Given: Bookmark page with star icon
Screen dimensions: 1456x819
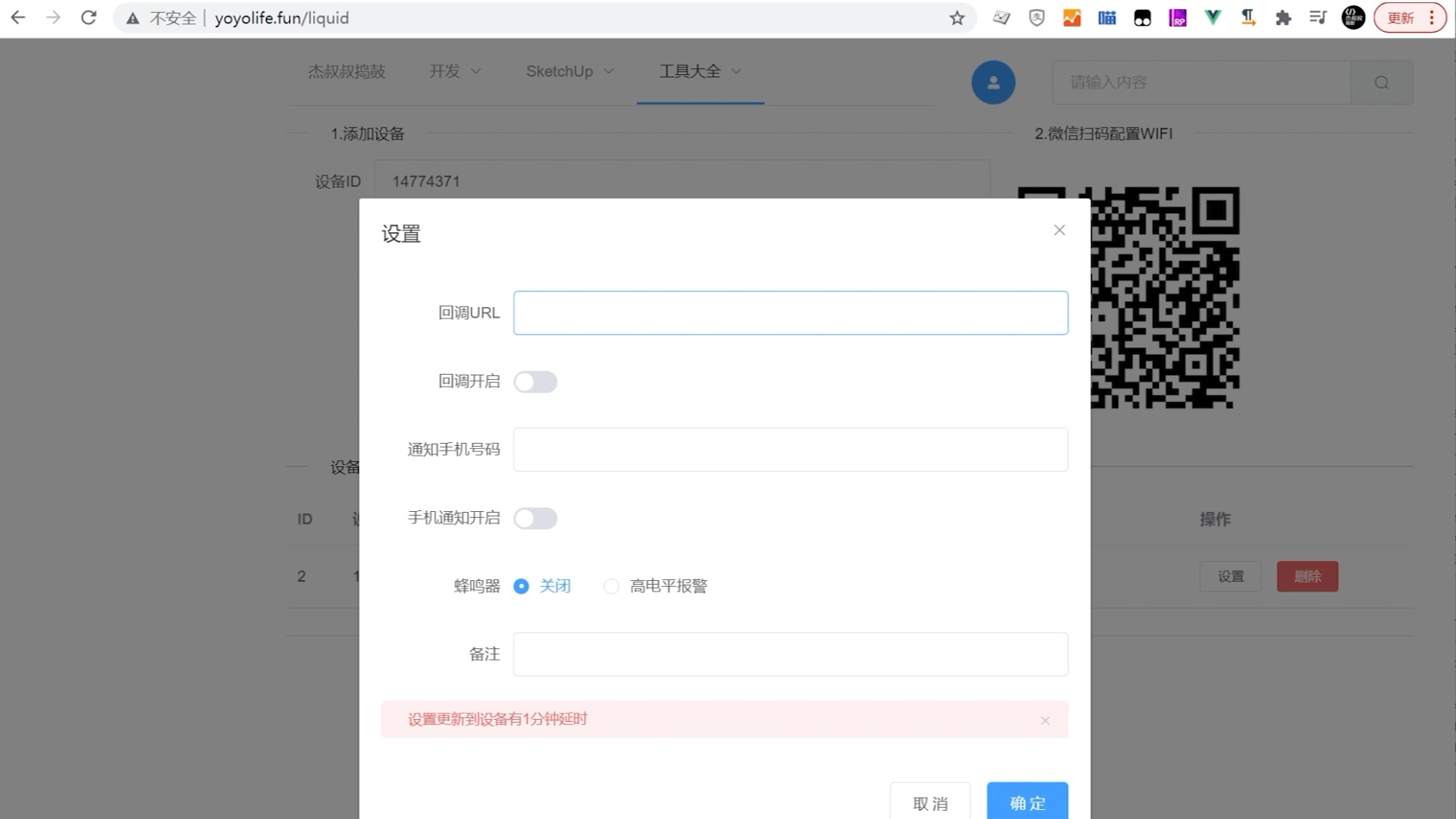Looking at the screenshot, I should click(957, 18).
